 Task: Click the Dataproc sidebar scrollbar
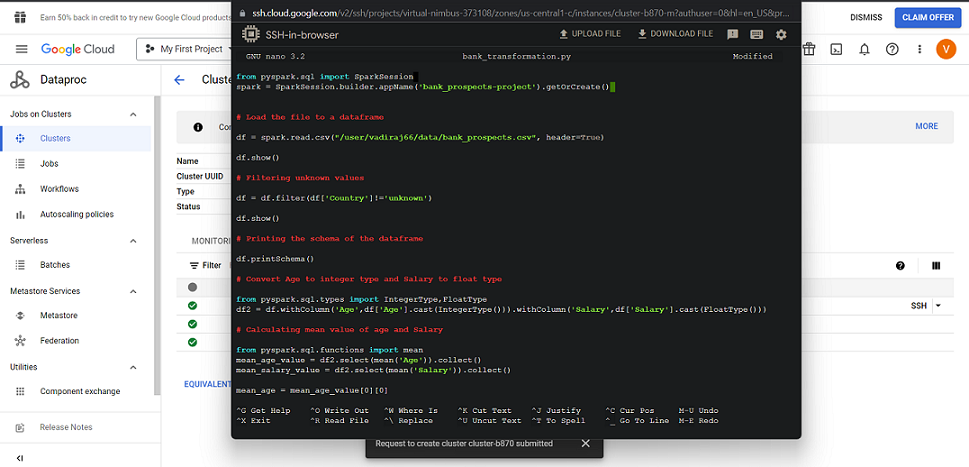coord(158,246)
